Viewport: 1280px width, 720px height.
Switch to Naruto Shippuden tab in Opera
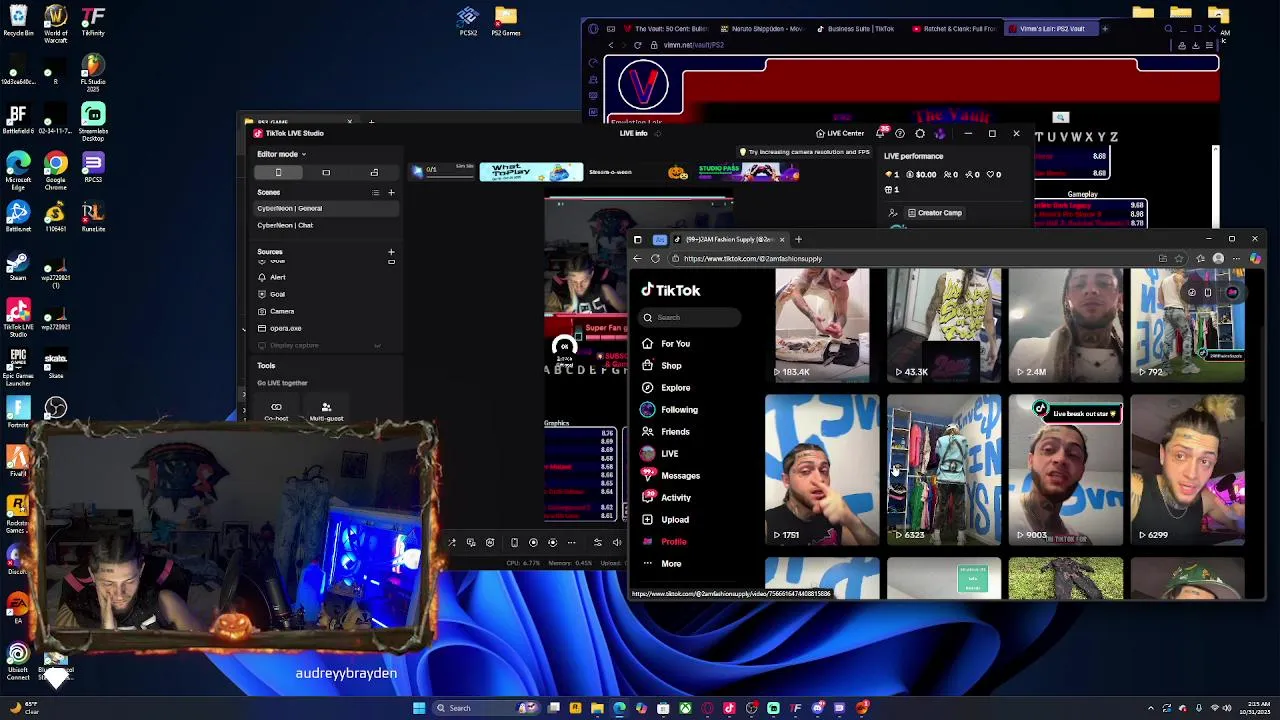(x=763, y=29)
